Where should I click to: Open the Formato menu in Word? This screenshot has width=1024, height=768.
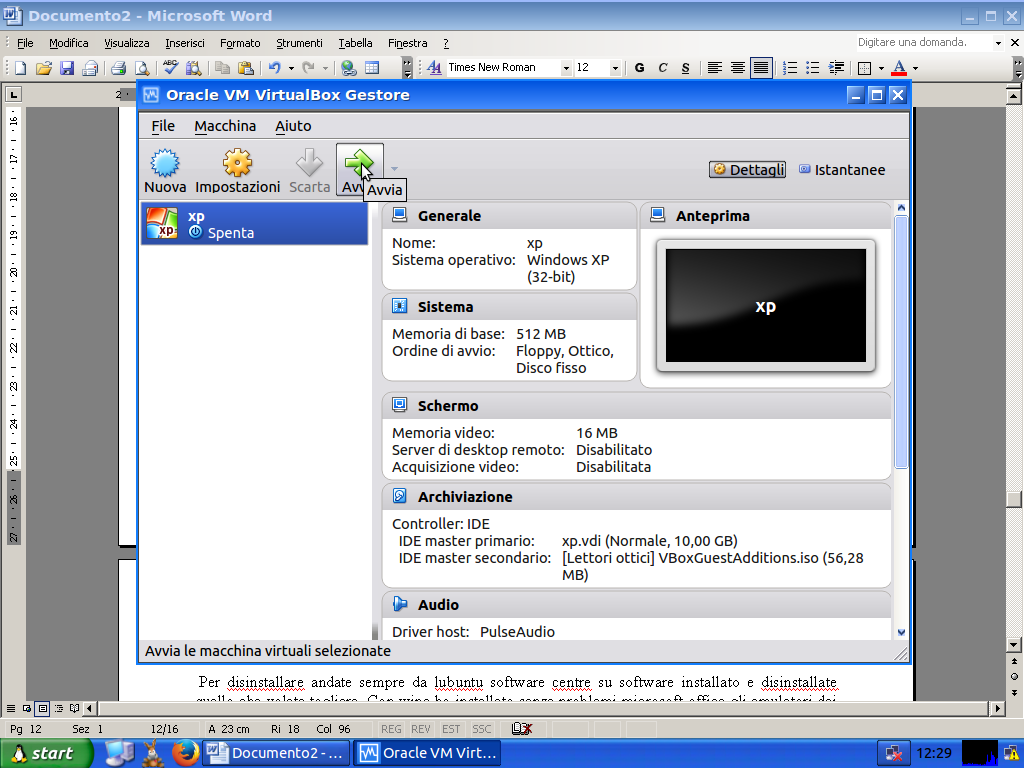tap(240, 43)
